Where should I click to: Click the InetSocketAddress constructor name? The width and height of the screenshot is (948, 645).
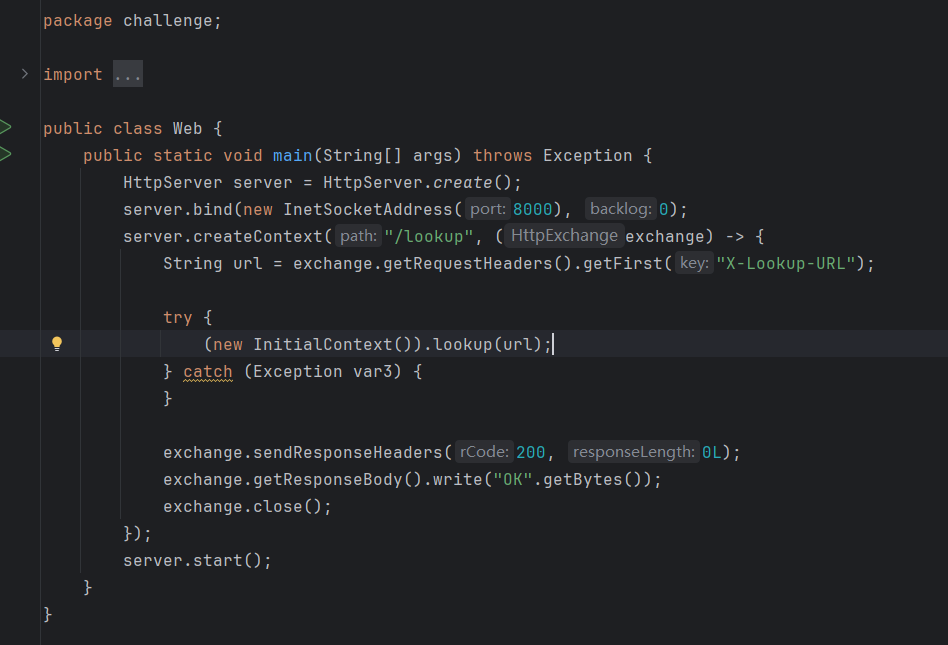click(368, 209)
